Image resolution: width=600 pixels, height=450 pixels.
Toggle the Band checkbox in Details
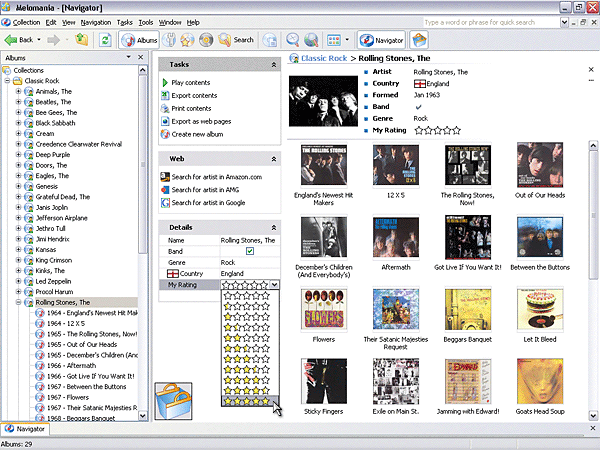tap(250, 251)
